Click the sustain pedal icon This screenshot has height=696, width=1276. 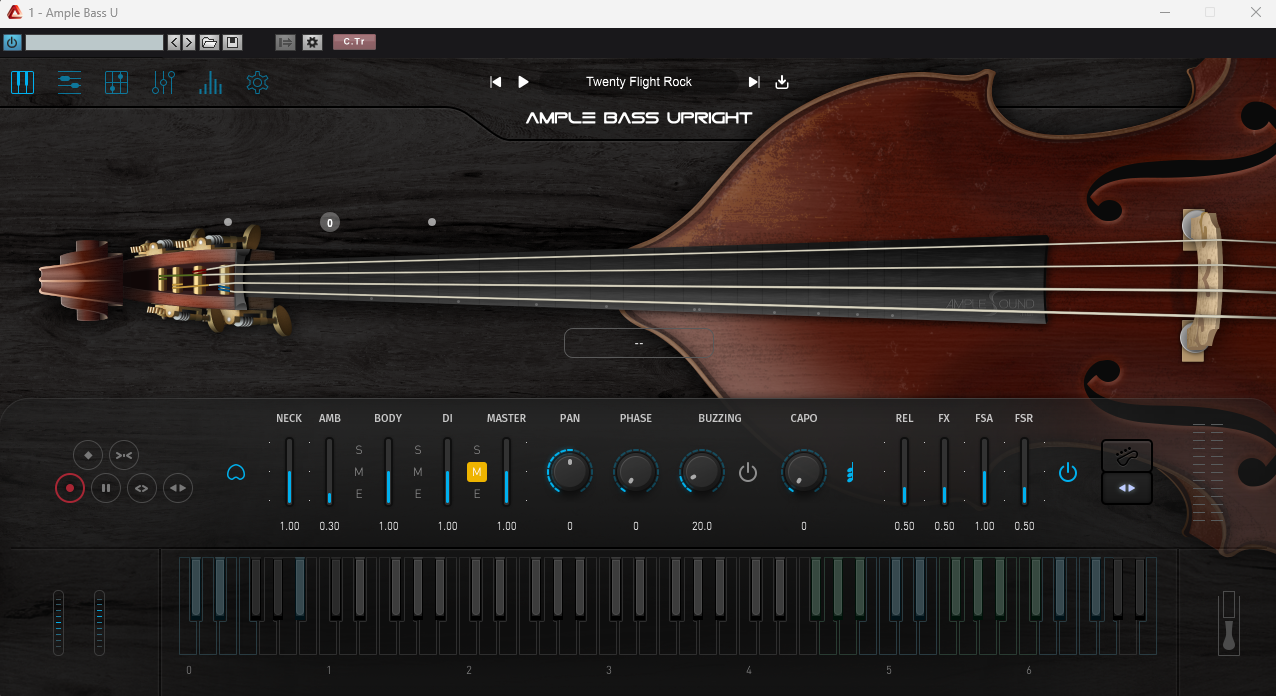click(x=1230, y=623)
